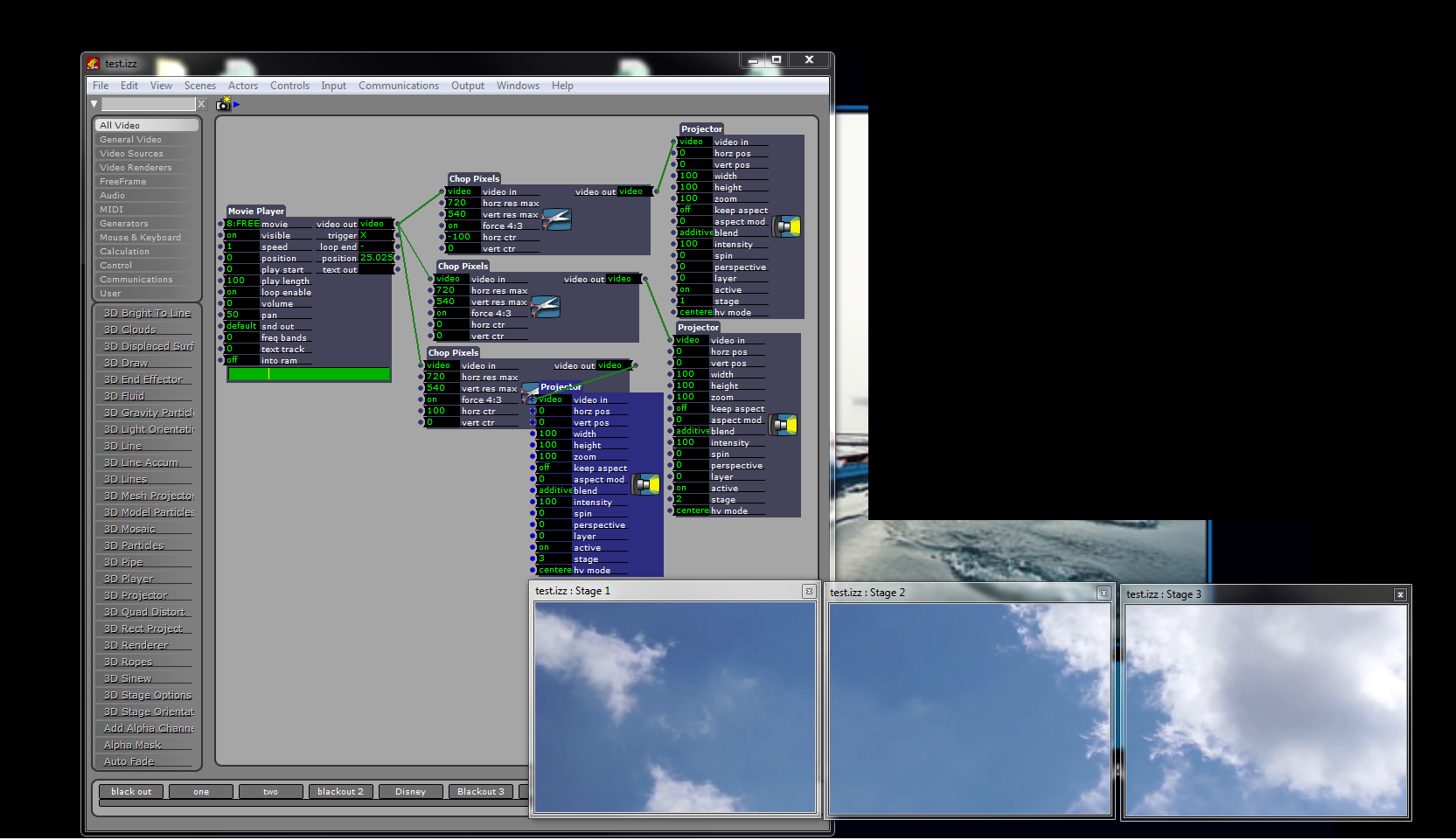Select the scene named 'two'
The width and height of the screenshot is (1456, 840).
point(271,792)
